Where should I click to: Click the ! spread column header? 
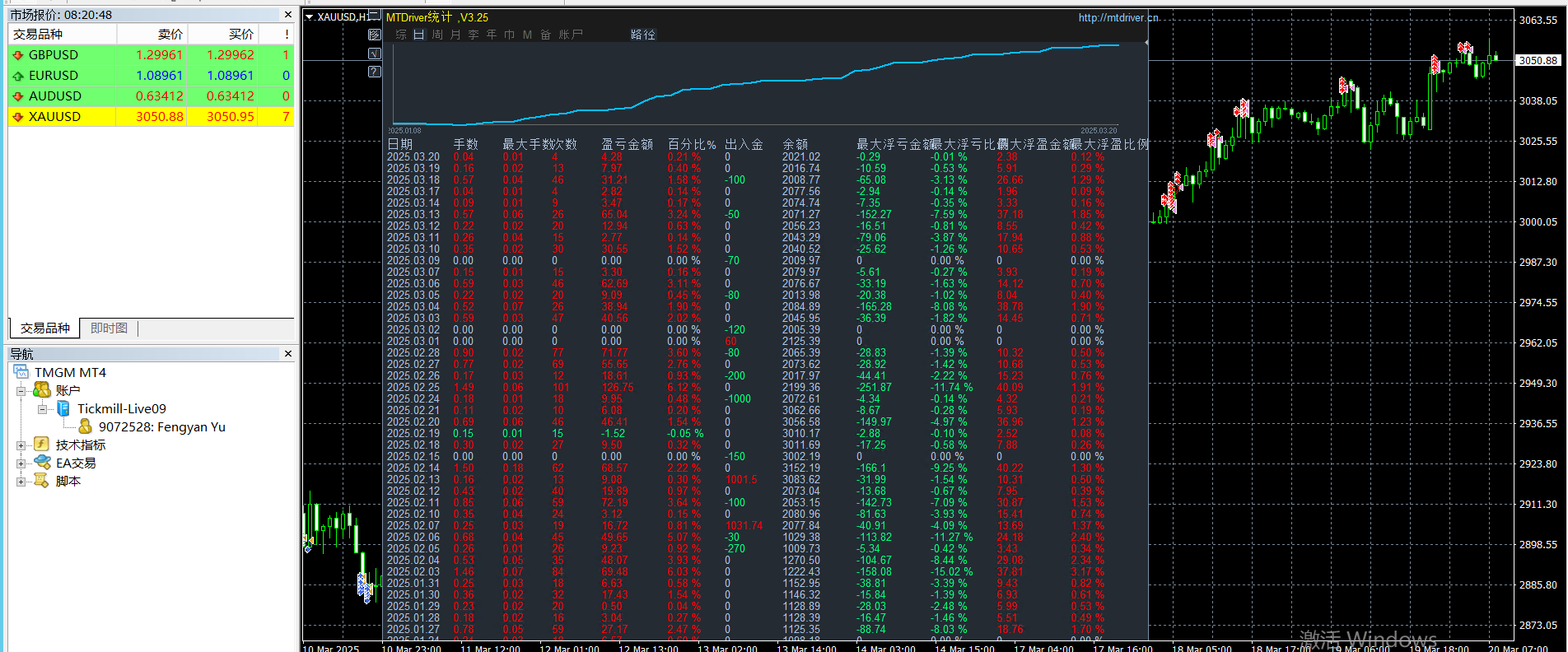pos(277,34)
